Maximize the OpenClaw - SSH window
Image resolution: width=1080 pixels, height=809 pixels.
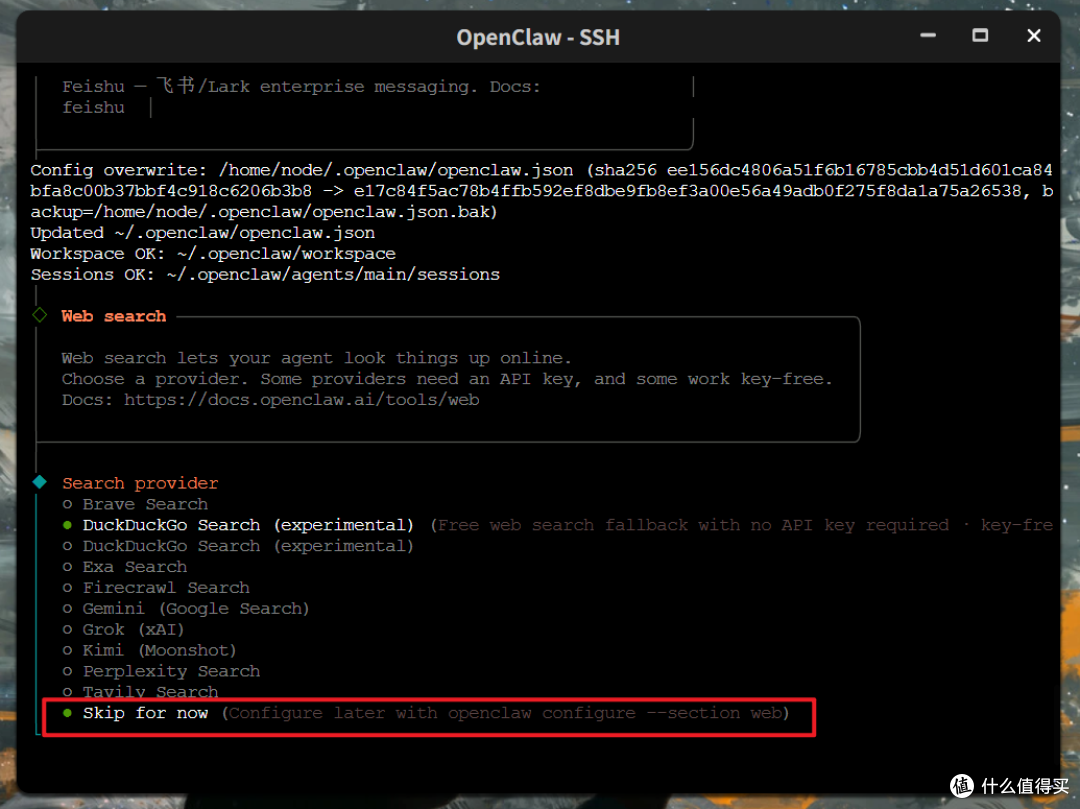(x=980, y=36)
